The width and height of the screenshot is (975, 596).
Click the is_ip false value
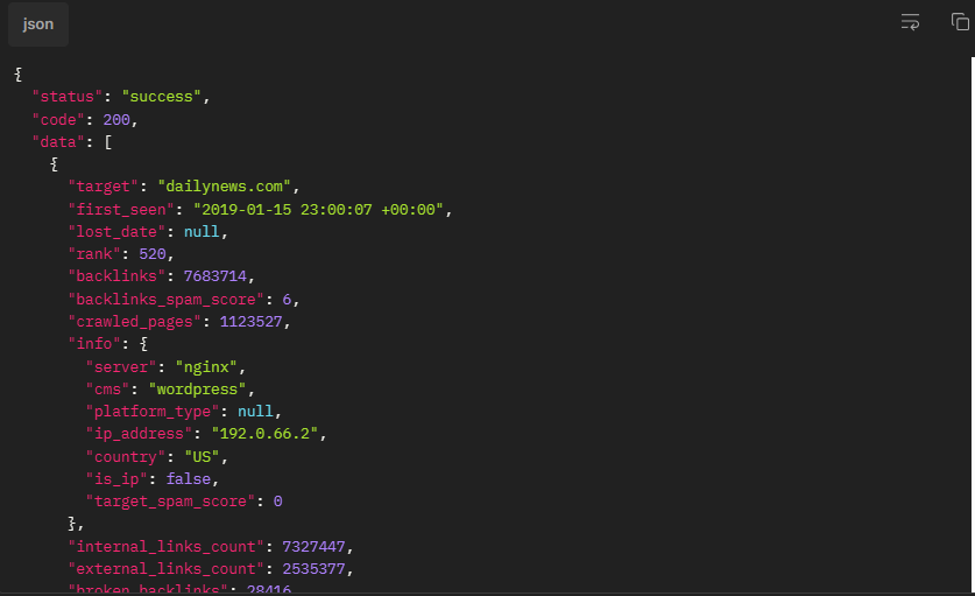click(188, 479)
